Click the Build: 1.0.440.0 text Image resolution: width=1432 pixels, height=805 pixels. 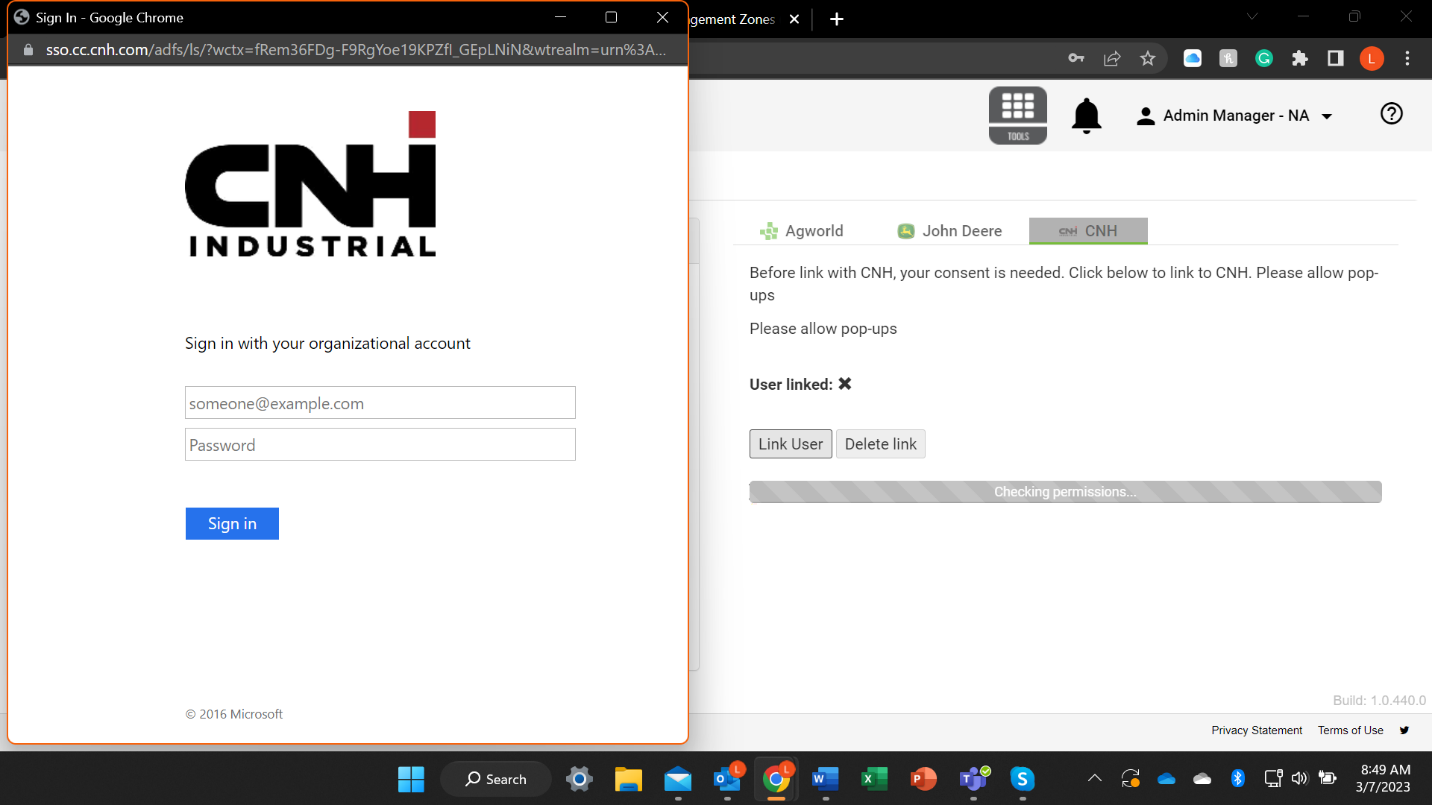click(x=1379, y=700)
